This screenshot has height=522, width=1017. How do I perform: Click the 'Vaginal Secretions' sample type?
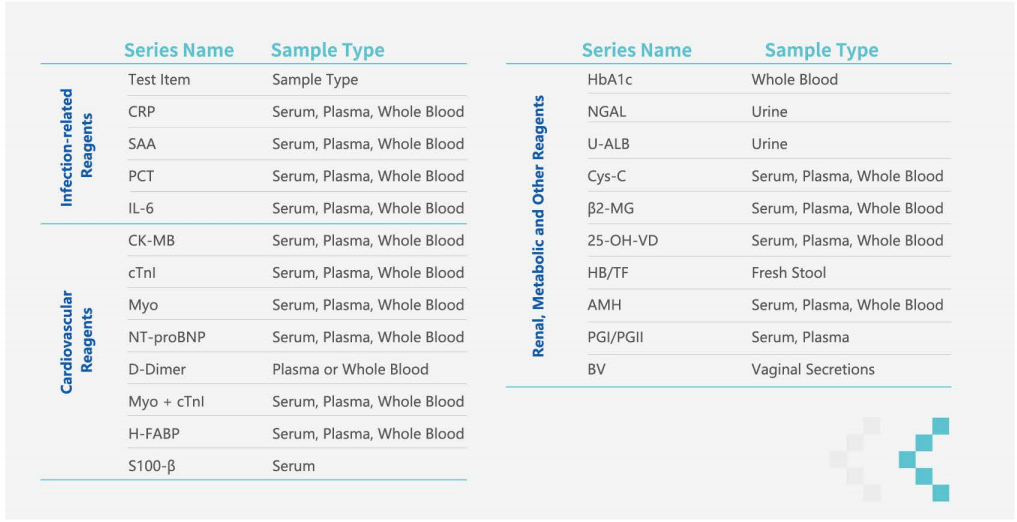[x=813, y=369]
